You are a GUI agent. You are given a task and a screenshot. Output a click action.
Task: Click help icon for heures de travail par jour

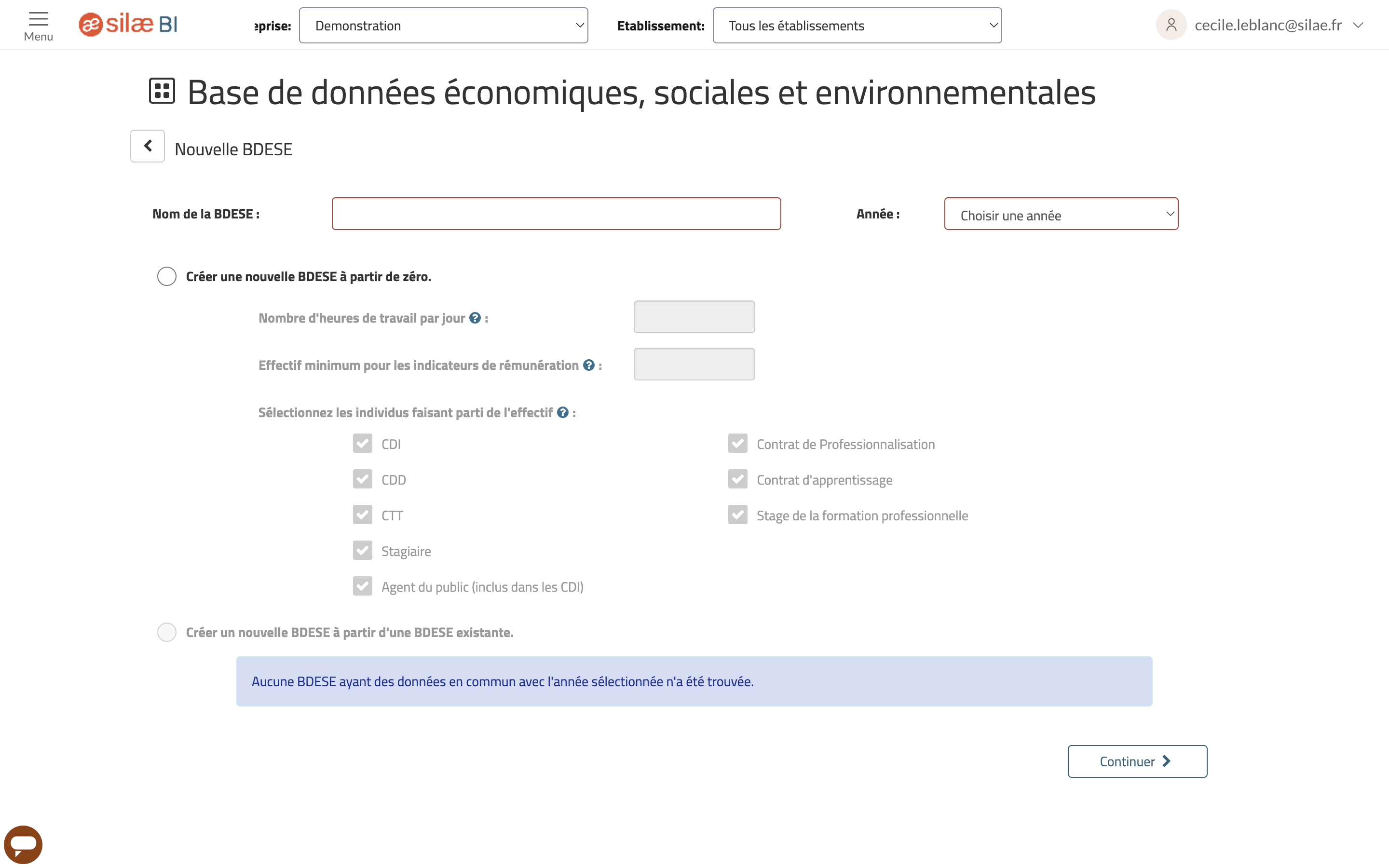475,317
